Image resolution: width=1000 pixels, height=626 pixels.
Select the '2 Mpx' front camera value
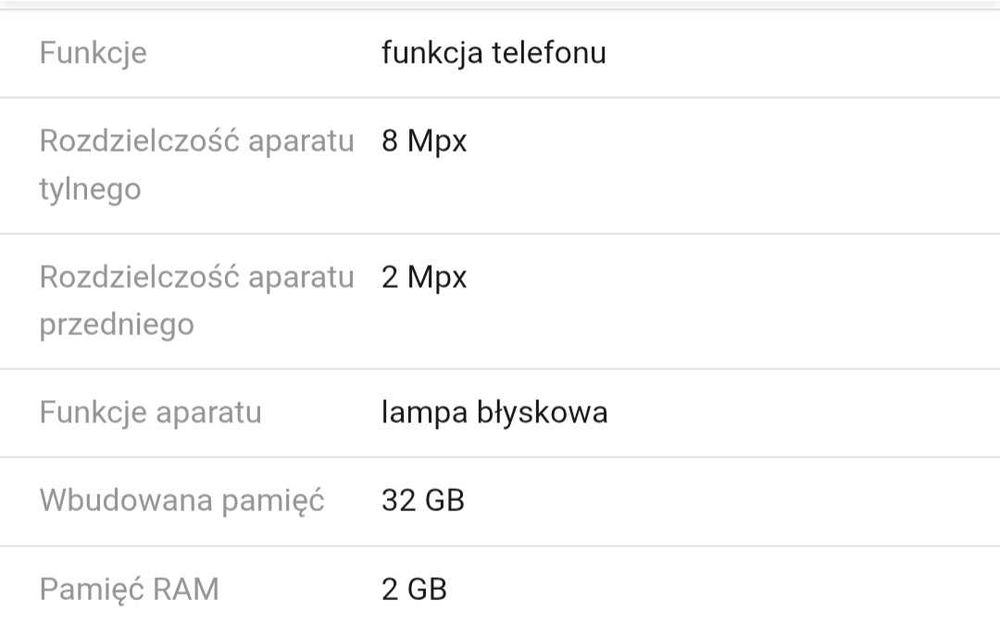(x=424, y=277)
